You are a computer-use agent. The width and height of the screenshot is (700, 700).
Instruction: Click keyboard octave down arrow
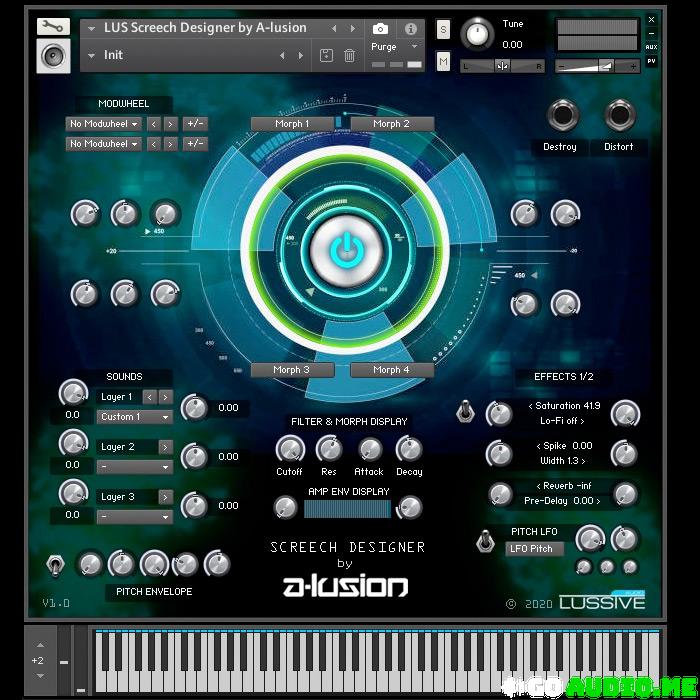(x=40, y=676)
